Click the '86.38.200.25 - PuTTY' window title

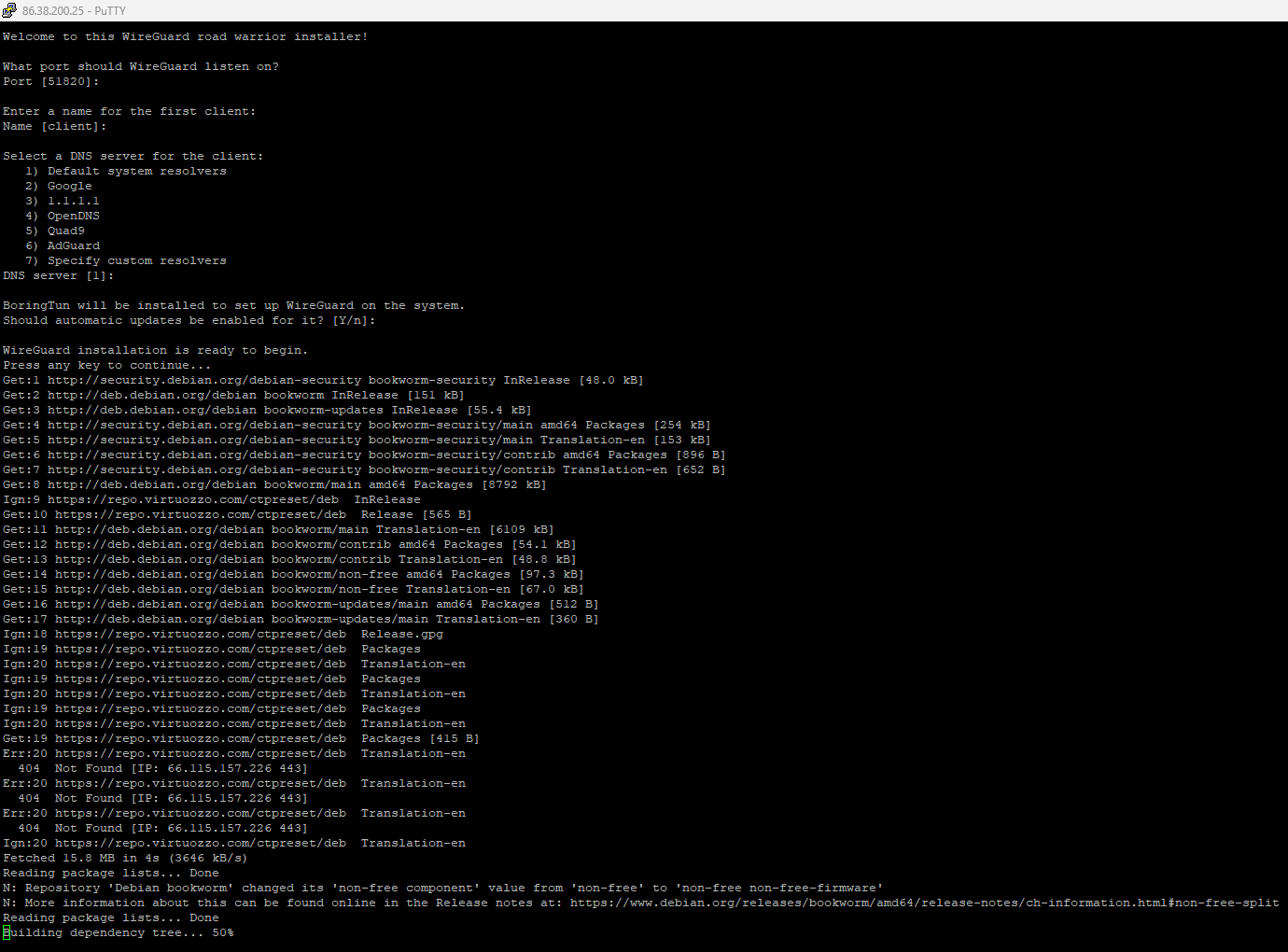tap(74, 10)
